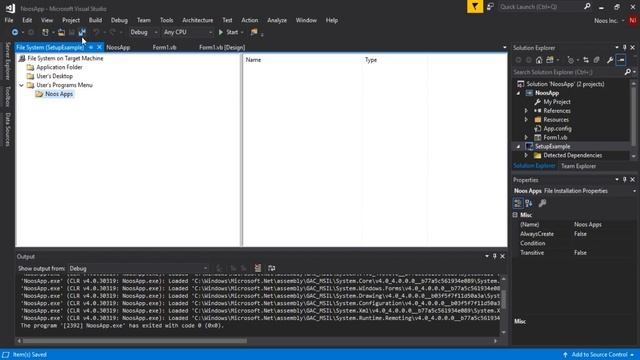Open the Data Sources side tab

pos(7,130)
